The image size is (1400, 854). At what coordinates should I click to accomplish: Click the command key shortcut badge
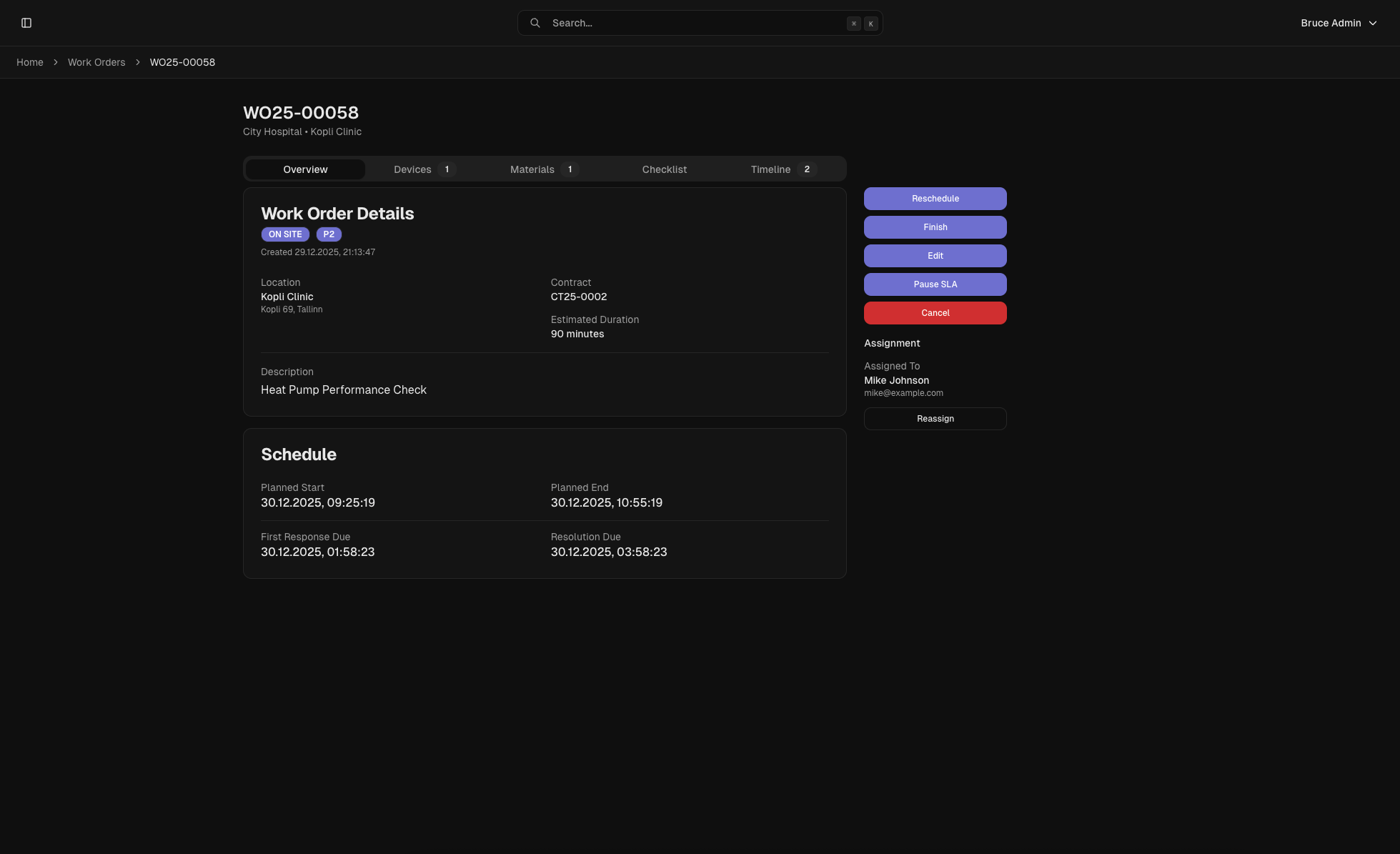click(x=853, y=23)
